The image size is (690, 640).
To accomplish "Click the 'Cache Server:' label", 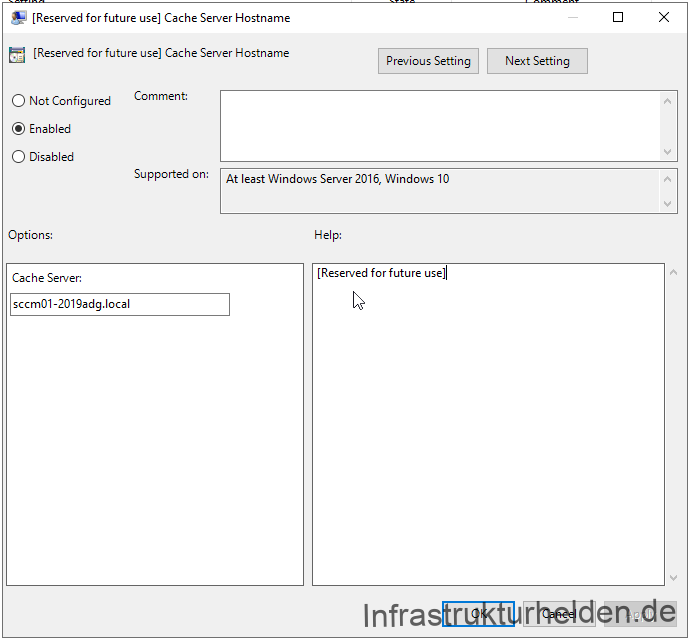I will click(47, 278).
